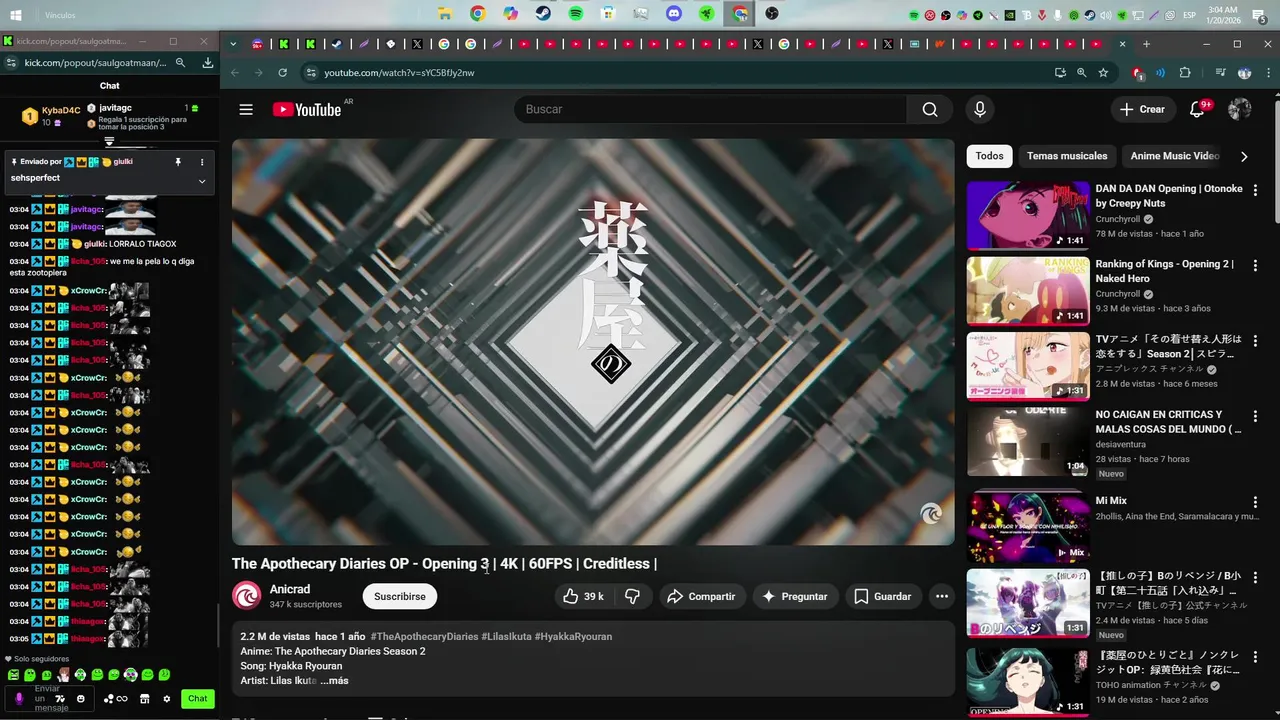Open three-dot menu on pinned chat message
Image resolution: width=1280 pixels, height=720 pixels.
[202, 162]
